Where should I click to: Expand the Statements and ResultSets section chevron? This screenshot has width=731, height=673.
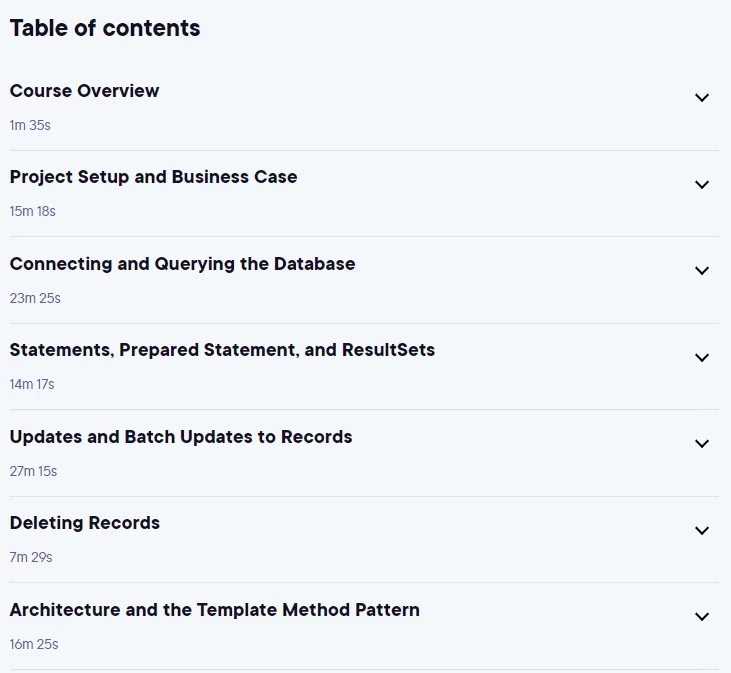(702, 357)
